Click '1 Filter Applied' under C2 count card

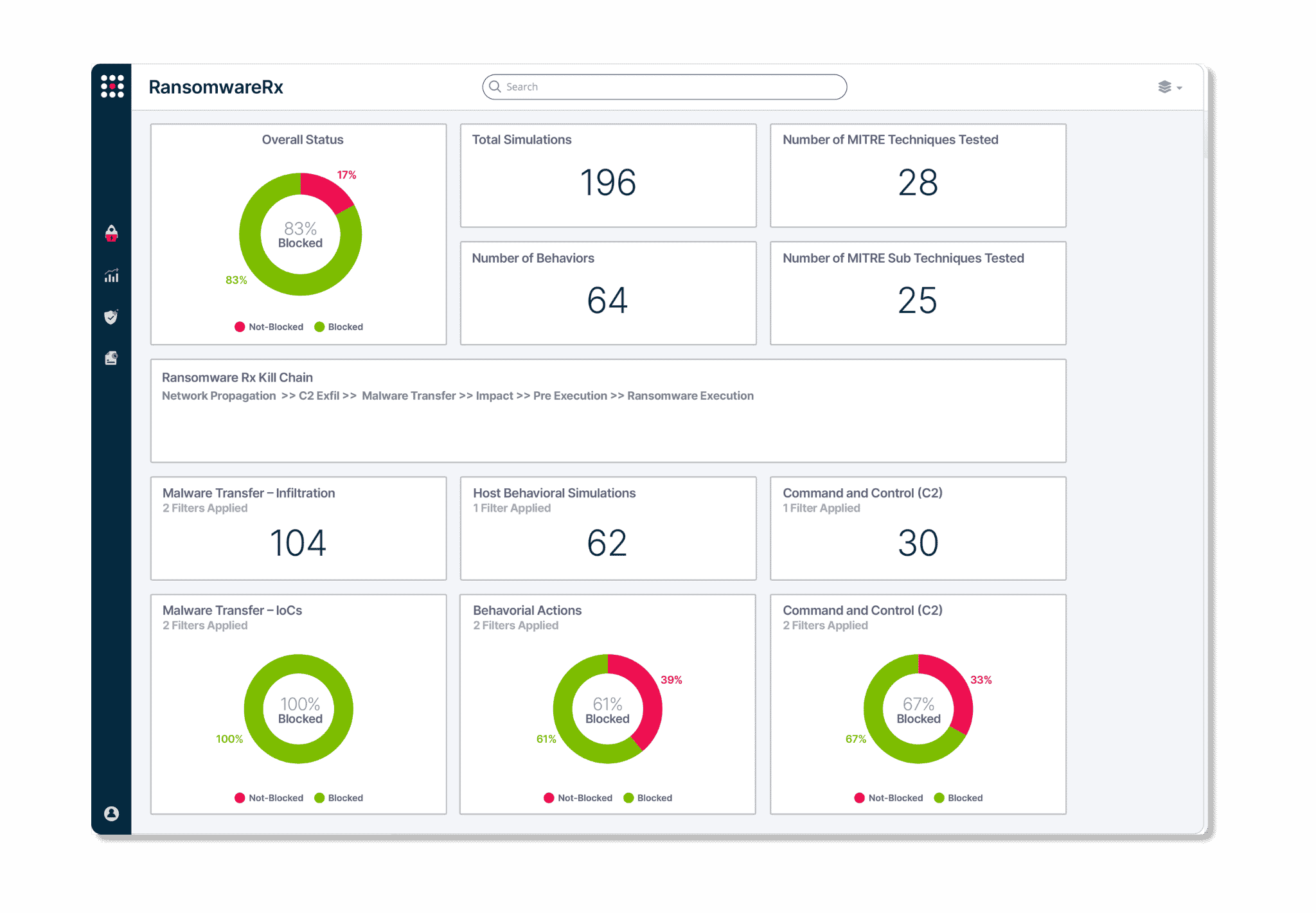click(821, 508)
